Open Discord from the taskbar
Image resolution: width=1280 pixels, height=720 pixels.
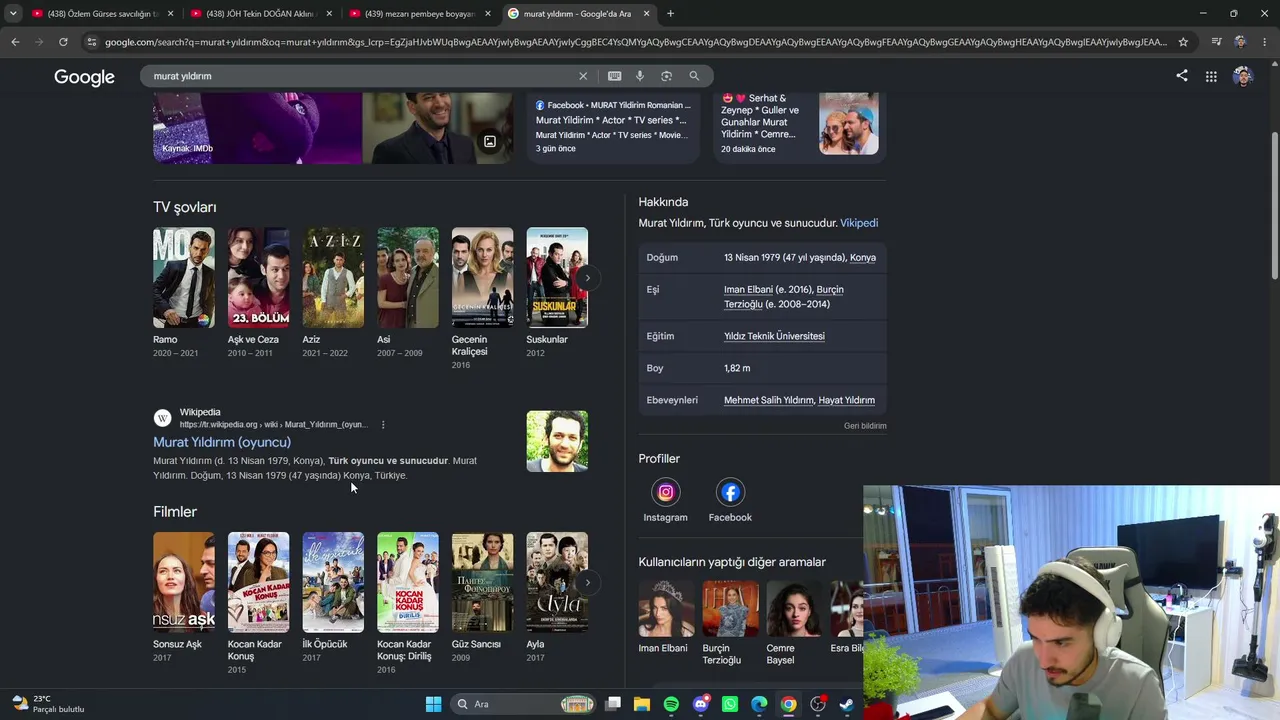701,704
